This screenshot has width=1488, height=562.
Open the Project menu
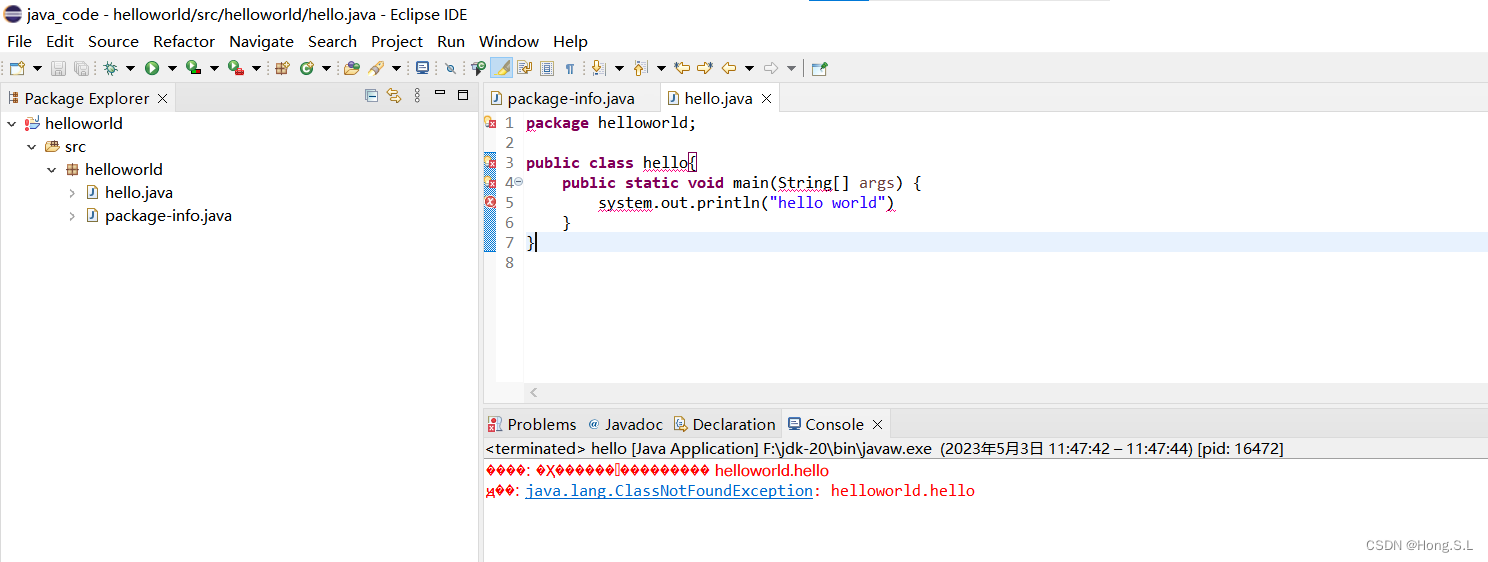click(x=397, y=42)
